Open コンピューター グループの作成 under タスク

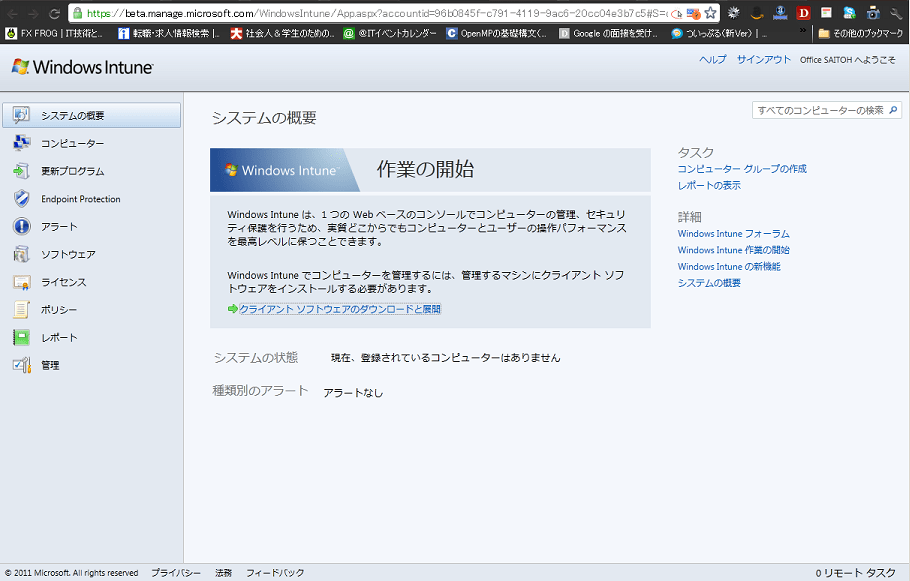(x=744, y=168)
